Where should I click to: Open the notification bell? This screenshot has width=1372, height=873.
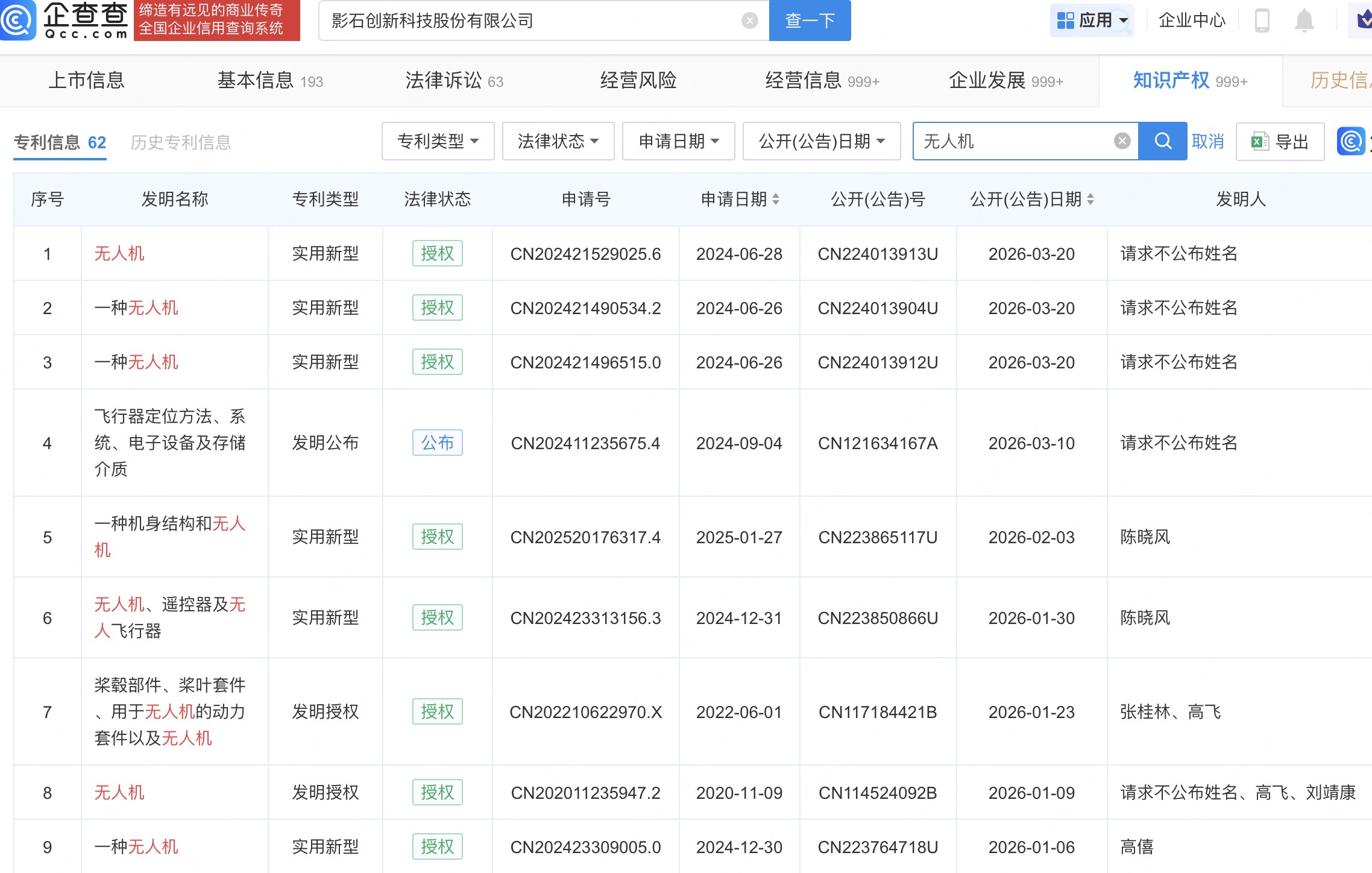tap(1304, 21)
